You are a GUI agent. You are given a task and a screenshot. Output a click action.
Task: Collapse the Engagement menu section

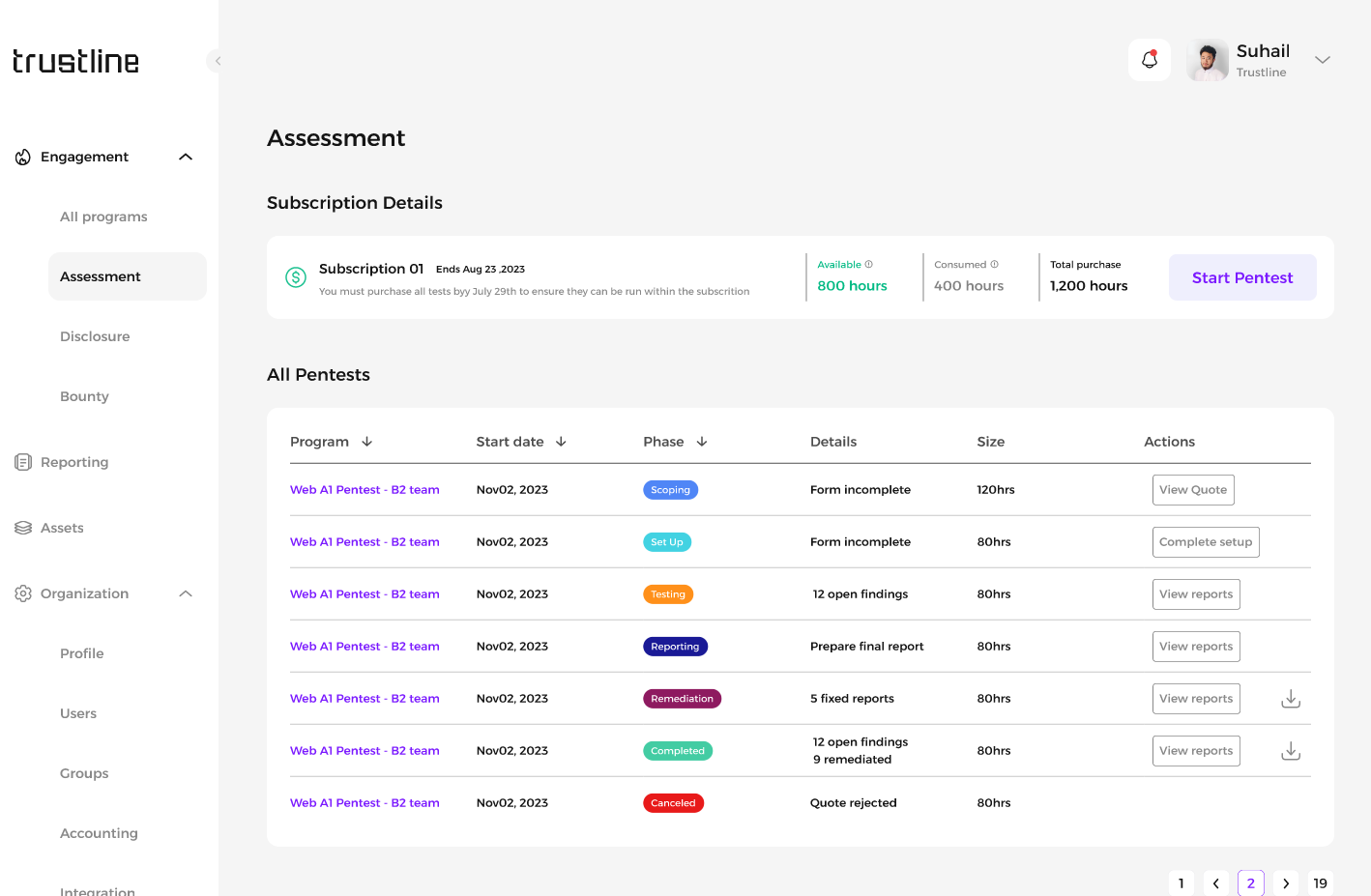(x=186, y=157)
